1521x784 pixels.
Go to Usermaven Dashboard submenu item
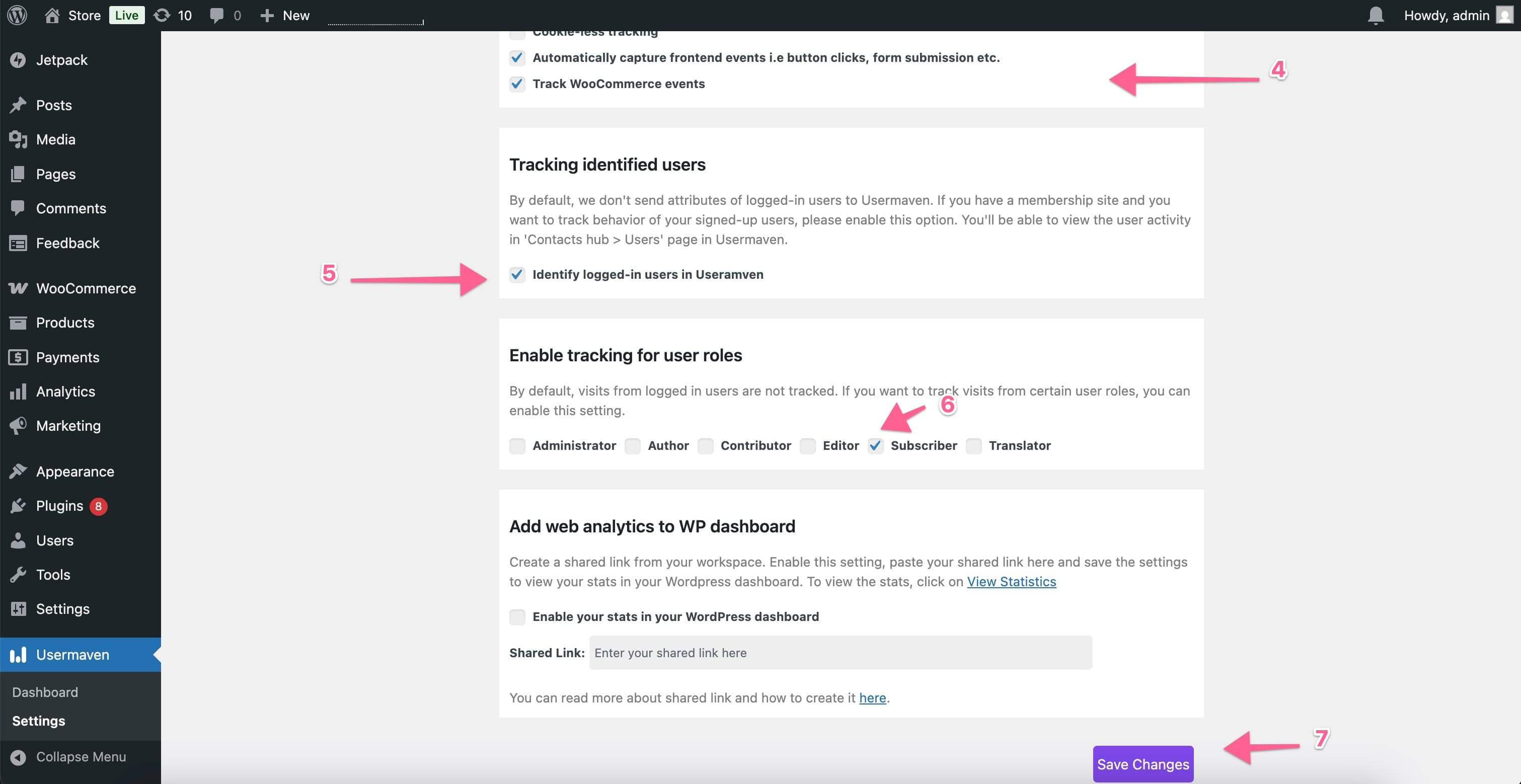[45, 692]
